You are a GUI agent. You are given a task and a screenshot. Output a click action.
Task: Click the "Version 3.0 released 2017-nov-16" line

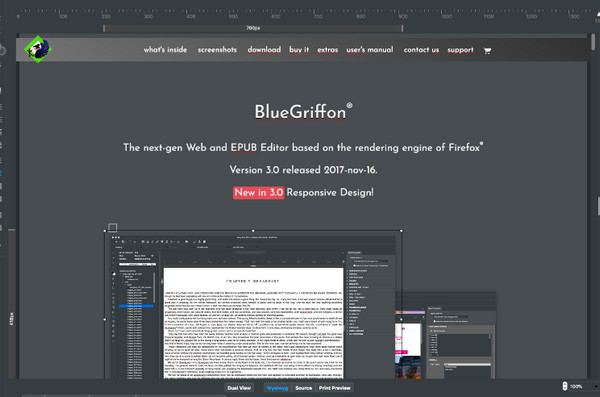point(303,170)
